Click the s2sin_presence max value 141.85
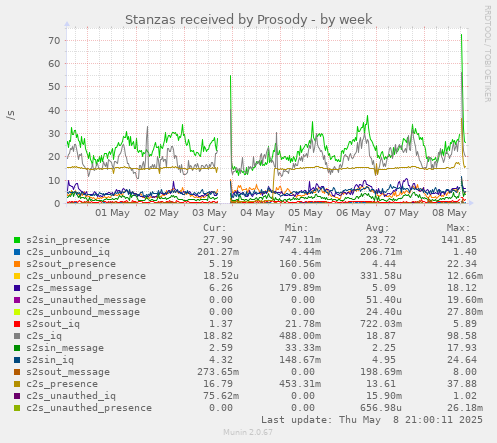The height and width of the screenshot is (443, 497). pos(459,240)
